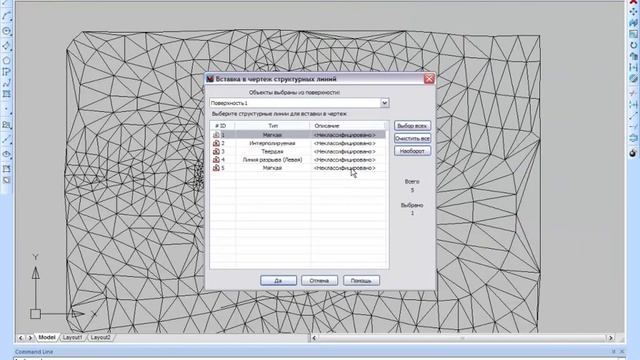Click the lock icon of structure line 2
This screenshot has height=360, width=640.
[216, 143]
